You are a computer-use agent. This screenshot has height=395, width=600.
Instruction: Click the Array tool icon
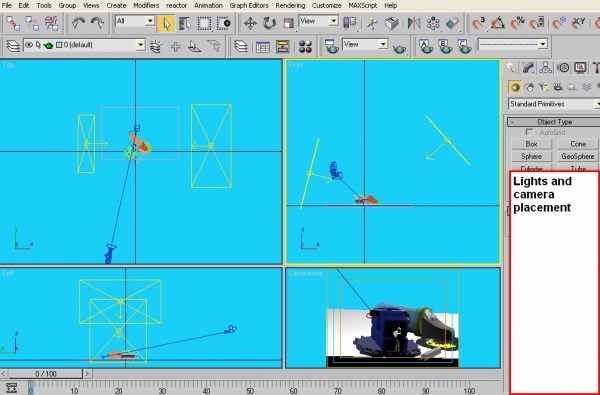pyautogui.click(x=433, y=23)
